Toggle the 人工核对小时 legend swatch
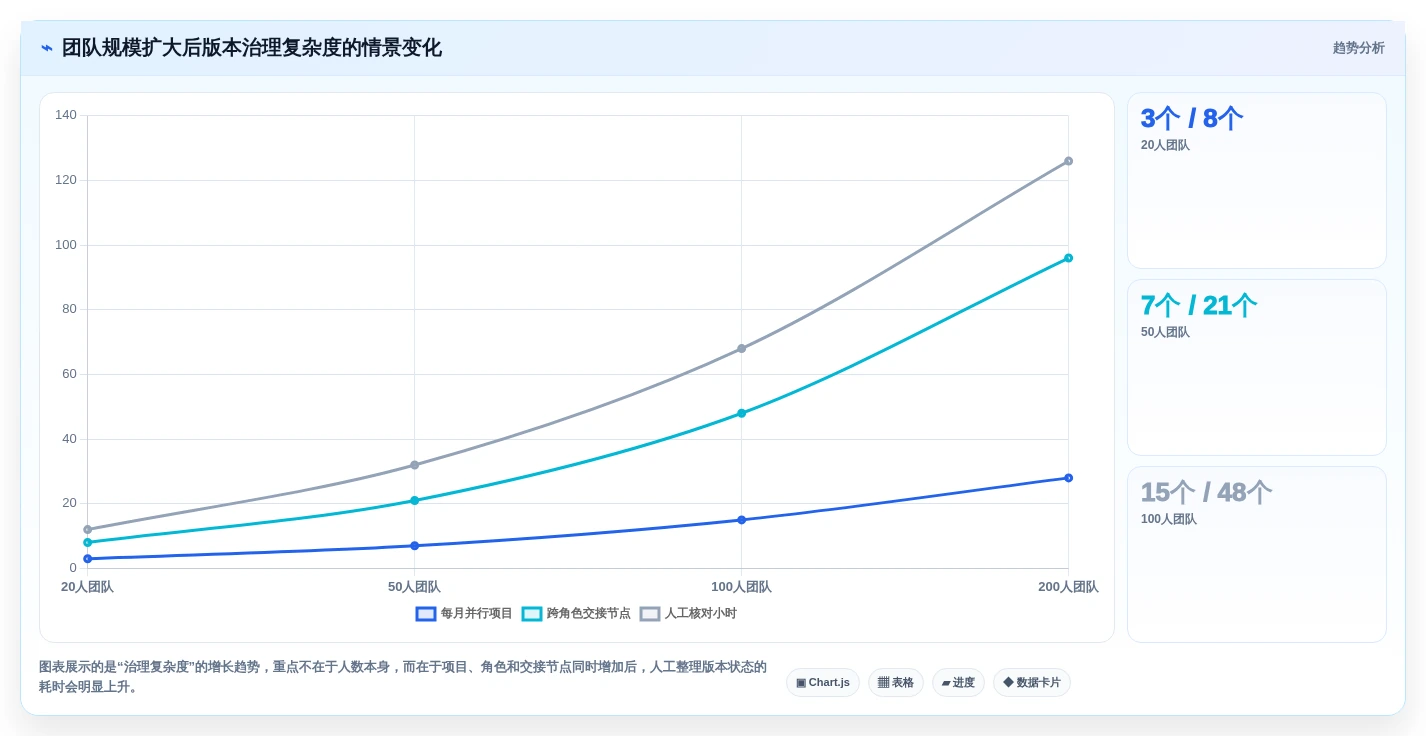The width and height of the screenshot is (1426, 736). [650, 614]
